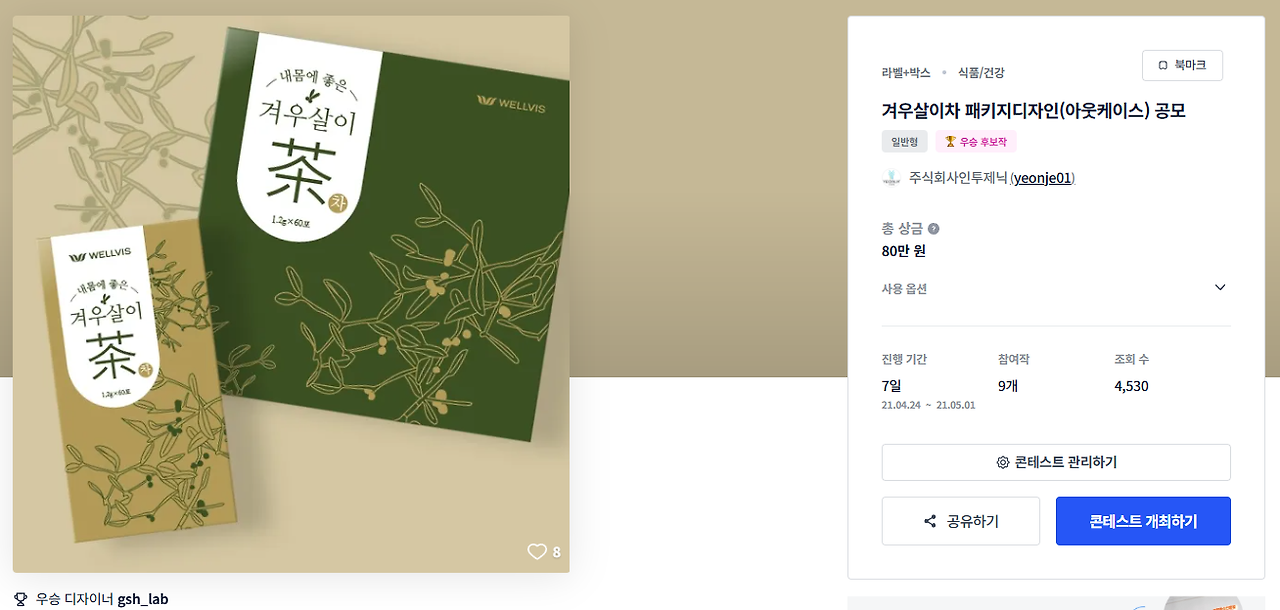The image size is (1280, 610).
Task: Open designer gsh_lab profile
Action: click(143, 599)
